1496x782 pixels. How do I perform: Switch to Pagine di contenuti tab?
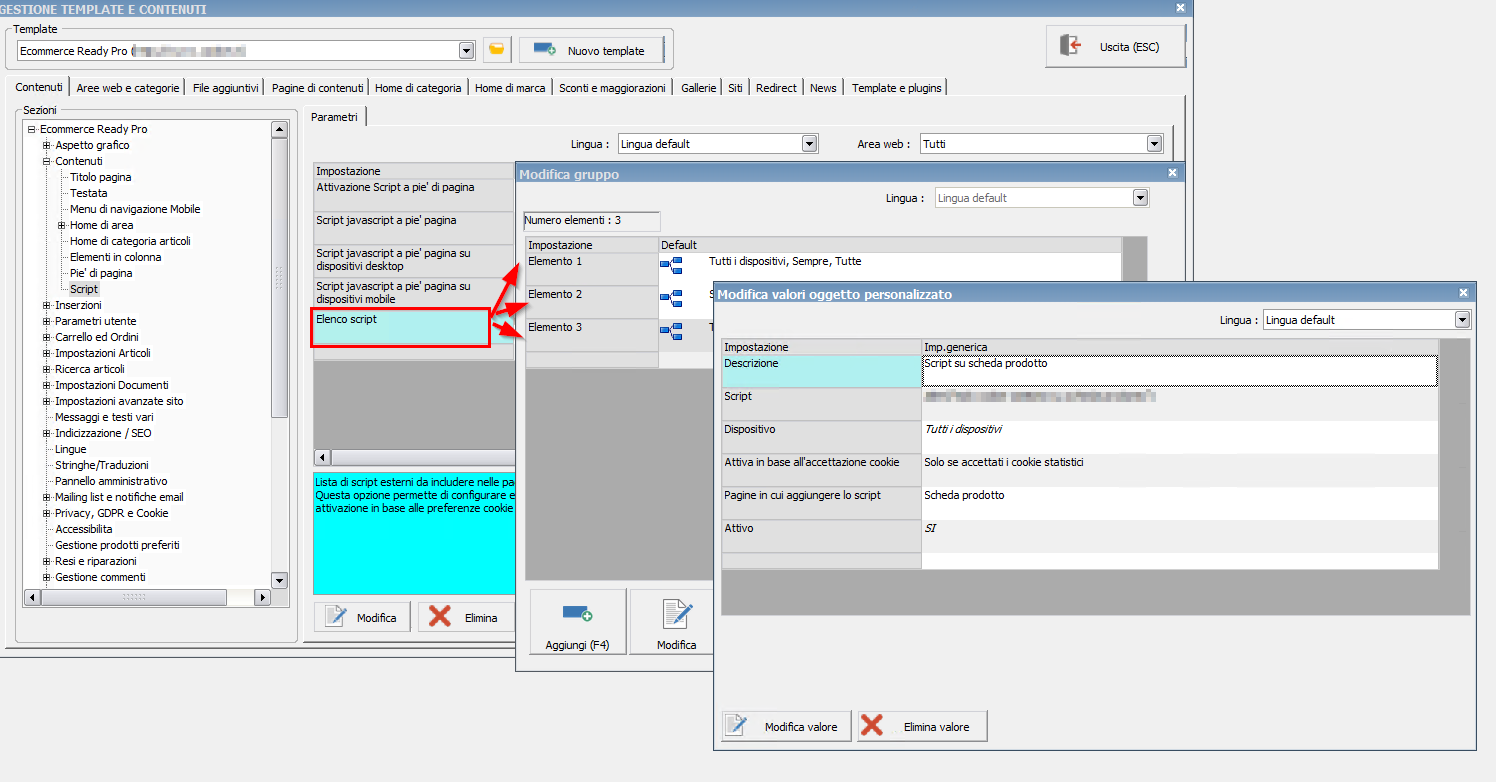[318, 88]
